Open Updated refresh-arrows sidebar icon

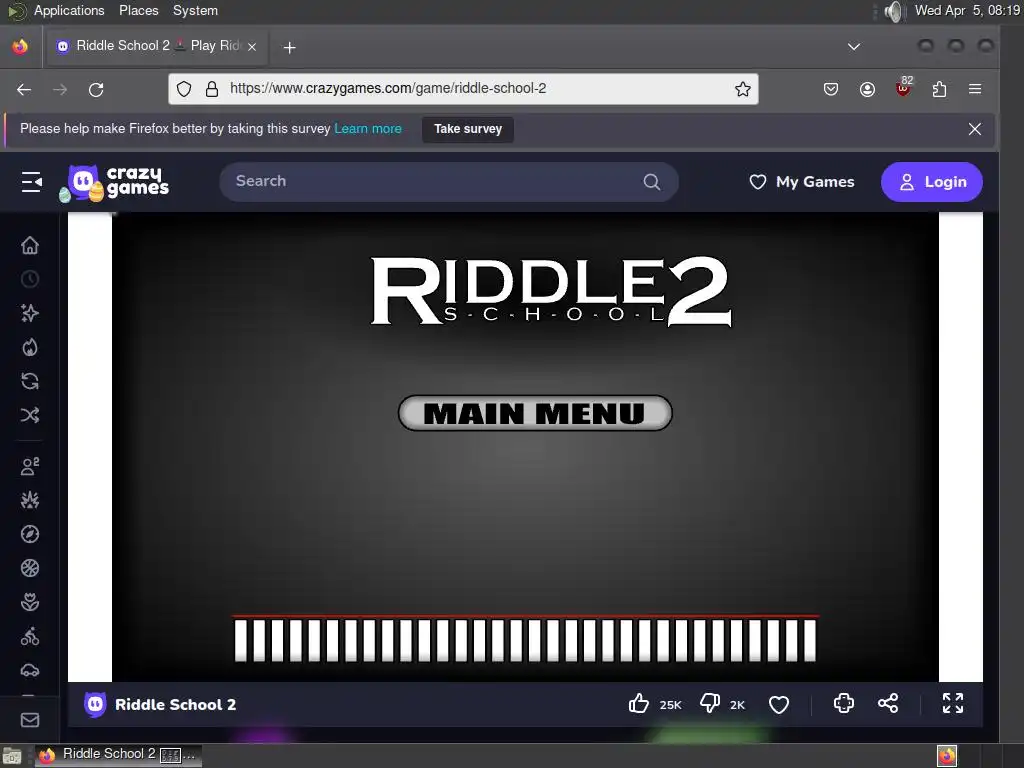[30, 381]
